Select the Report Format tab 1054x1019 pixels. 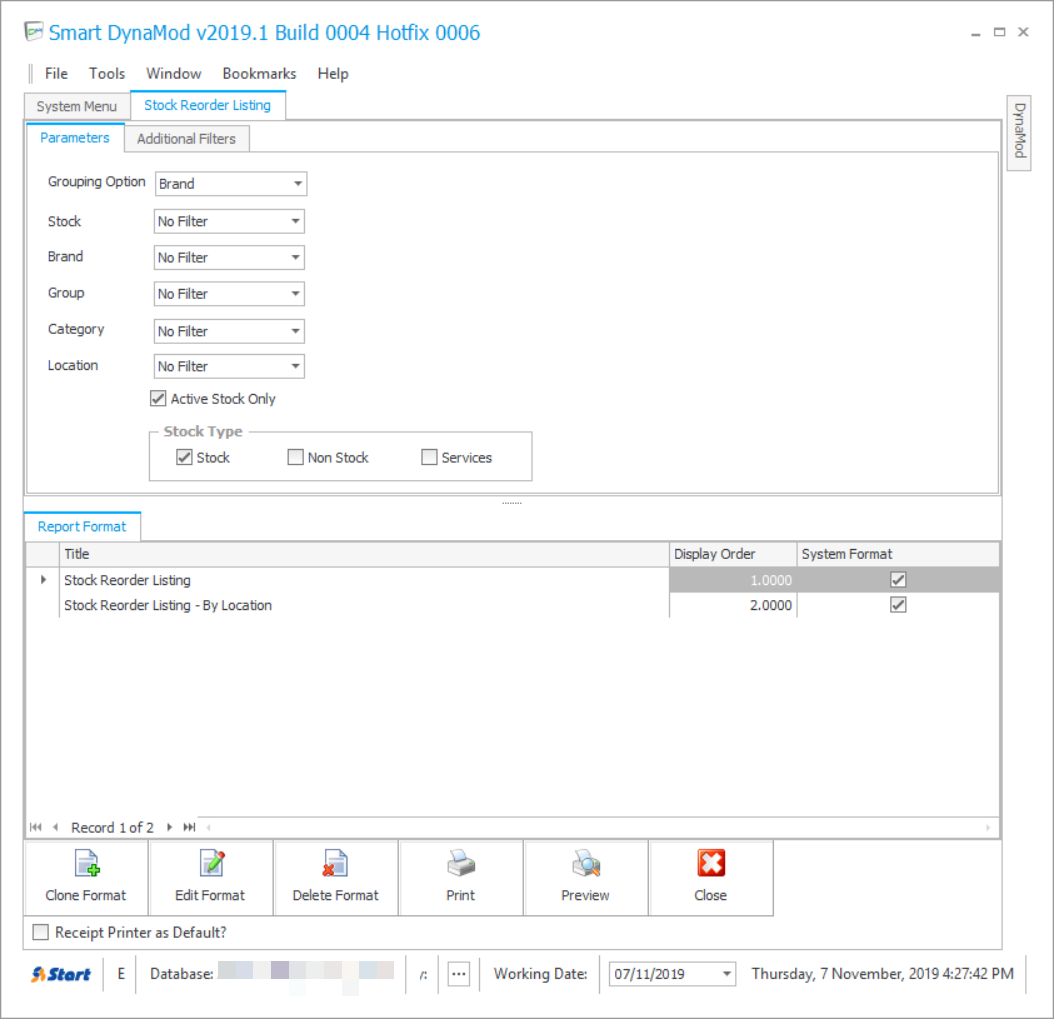(82, 526)
